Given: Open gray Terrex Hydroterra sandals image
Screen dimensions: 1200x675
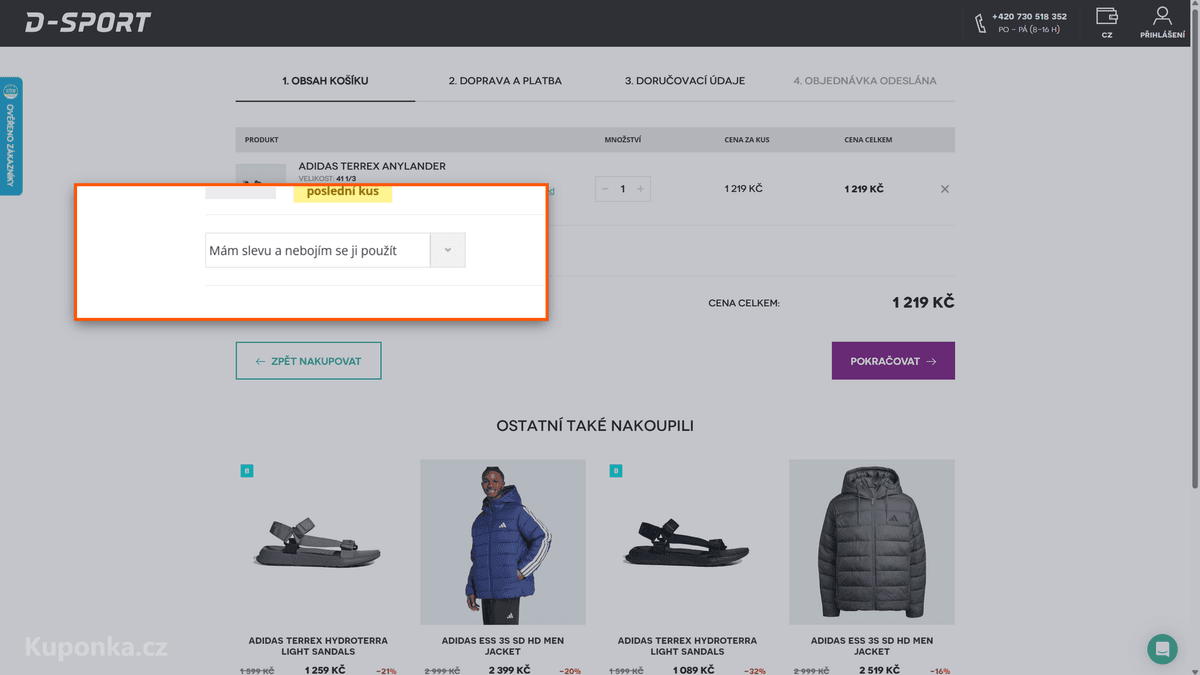Looking at the screenshot, I should point(318,542).
